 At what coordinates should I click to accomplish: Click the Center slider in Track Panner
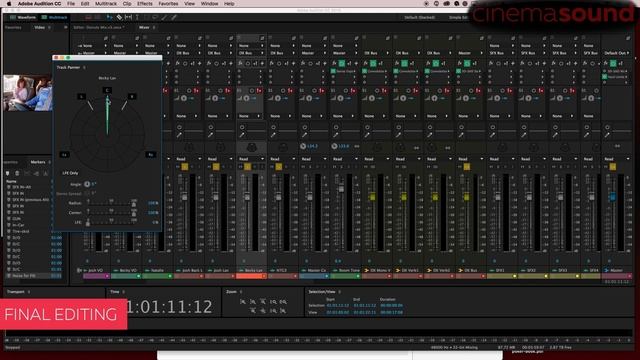111,213
